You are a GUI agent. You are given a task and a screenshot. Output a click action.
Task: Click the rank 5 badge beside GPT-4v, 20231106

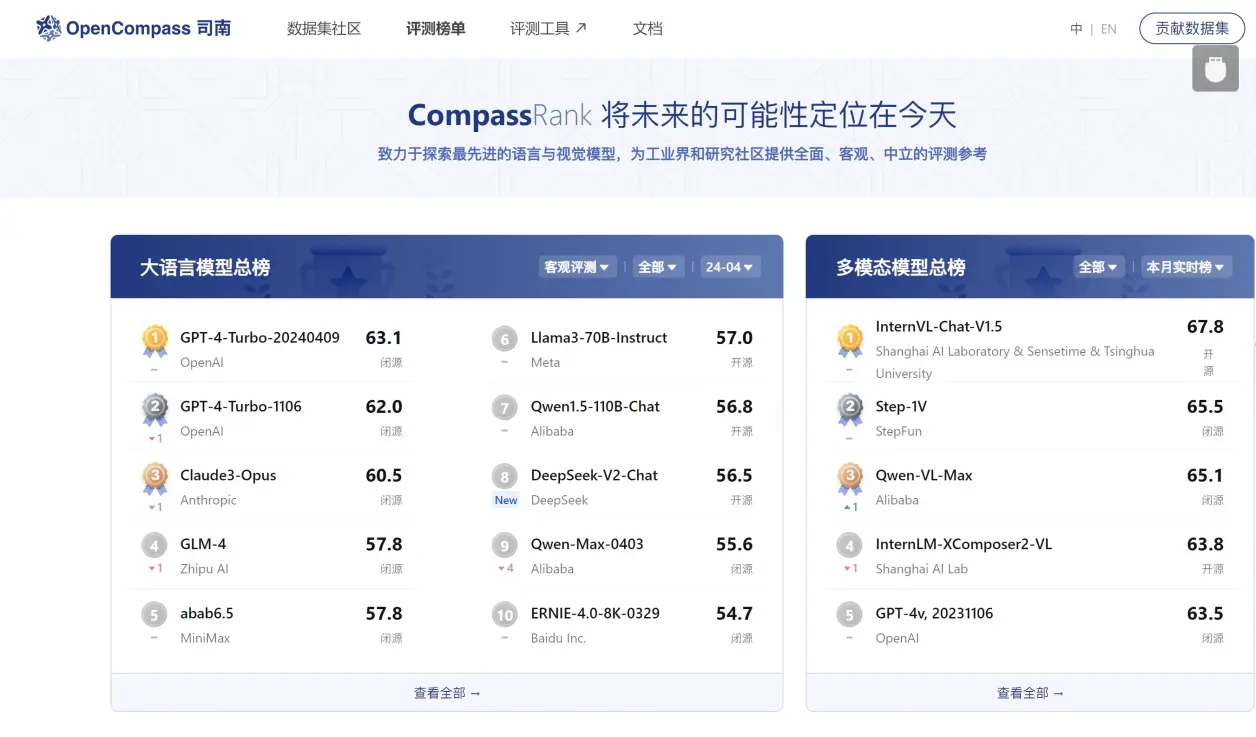tap(850, 615)
